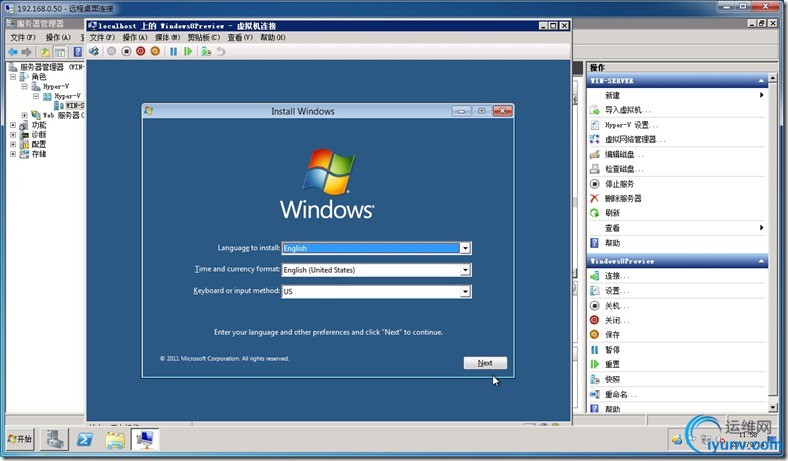This screenshot has height=461, width=788.
Task: Click the red Shut Down VM toolbar icon
Action: point(141,51)
